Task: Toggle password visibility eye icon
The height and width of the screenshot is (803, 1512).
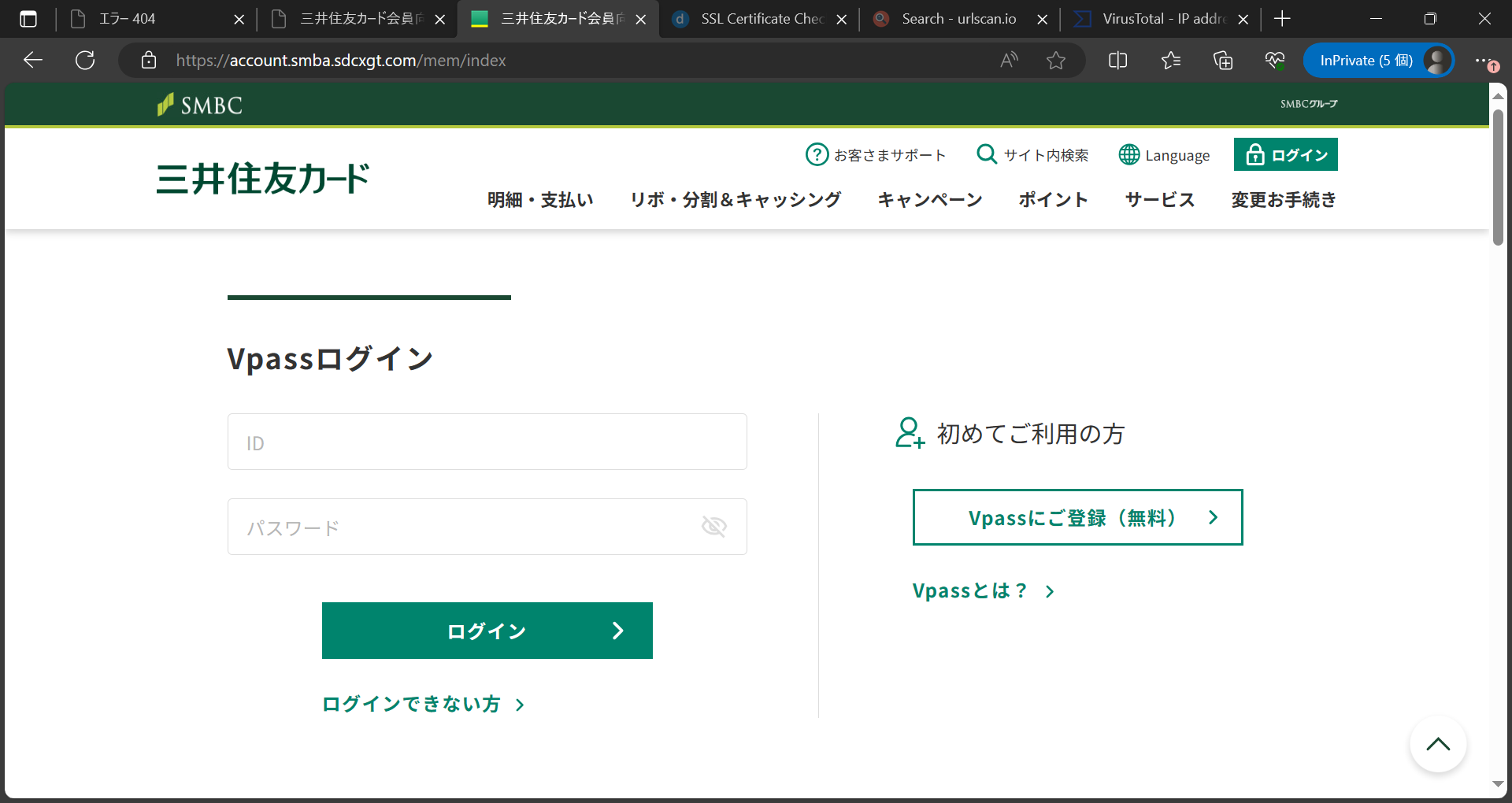Action: click(x=714, y=526)
